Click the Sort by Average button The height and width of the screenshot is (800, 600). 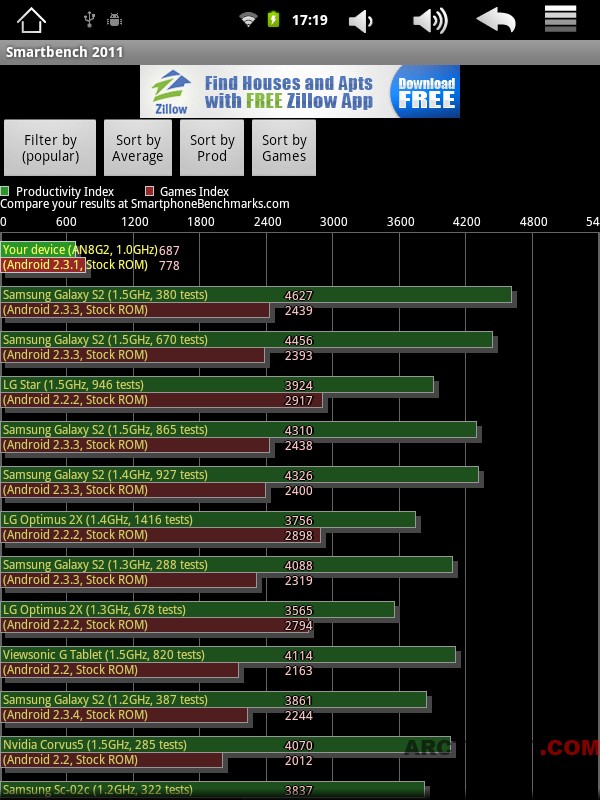pyautogui.click(x=138, y=148)
